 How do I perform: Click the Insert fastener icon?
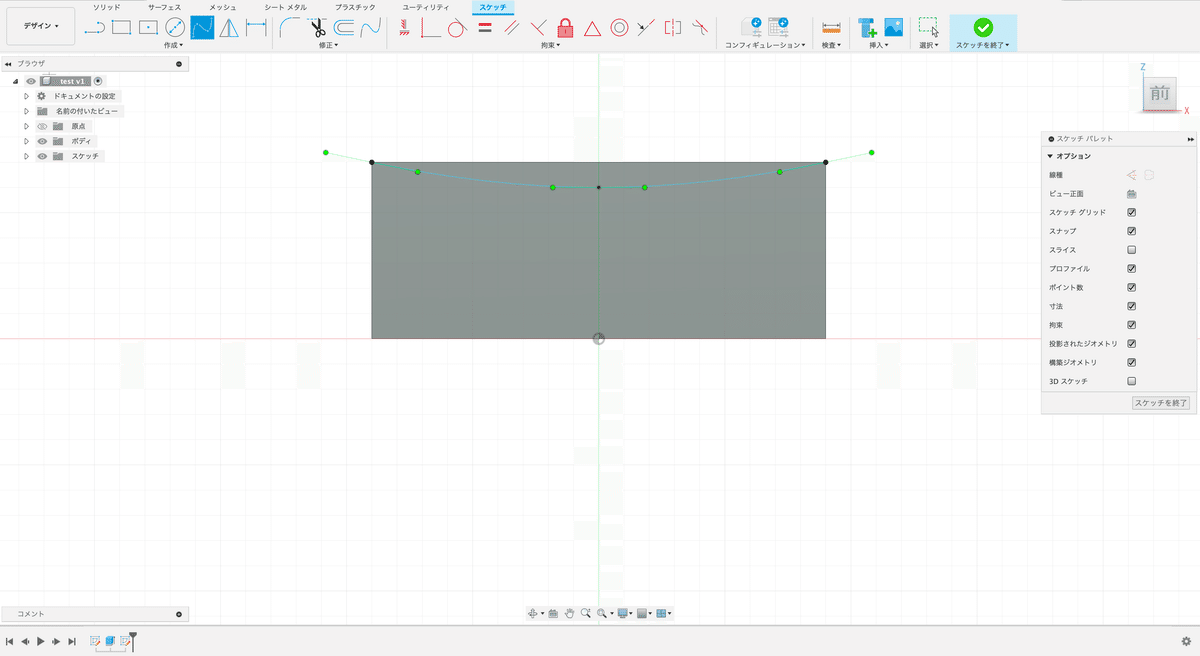click(x=867, y=28)
